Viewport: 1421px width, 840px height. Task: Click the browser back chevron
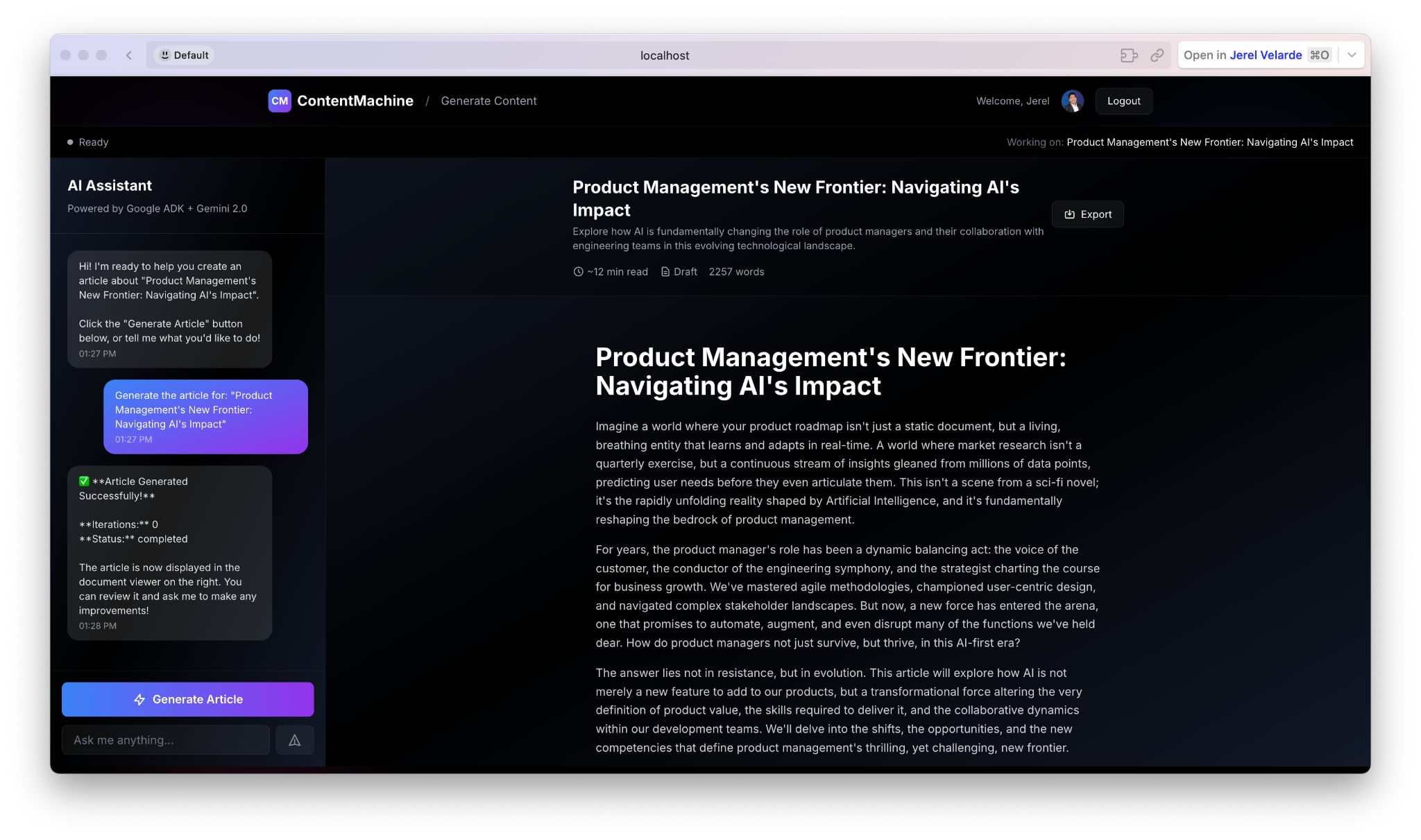(x=129, y=55)
